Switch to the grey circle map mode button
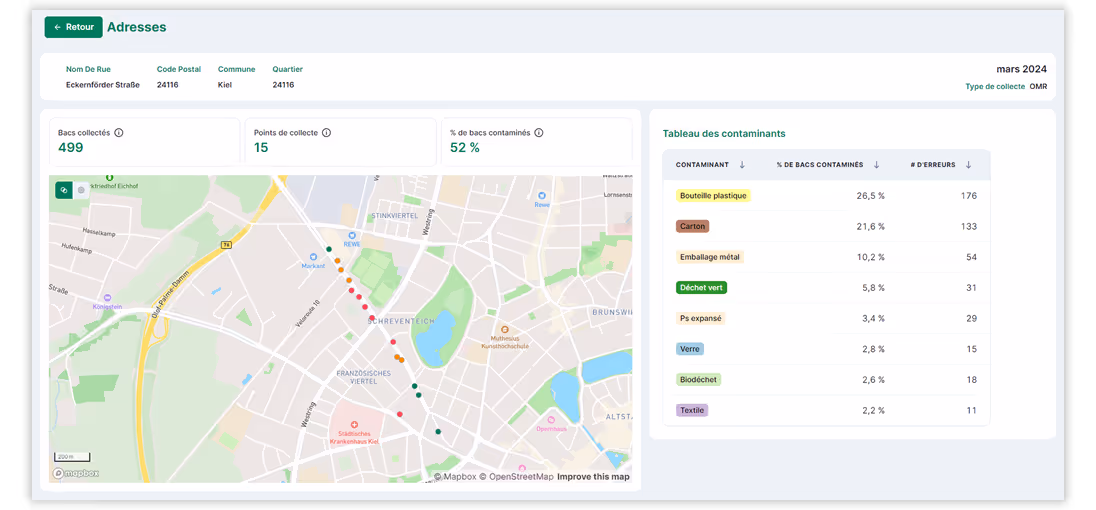Viewport: 1096px width, 510px height. coord(81,189)
